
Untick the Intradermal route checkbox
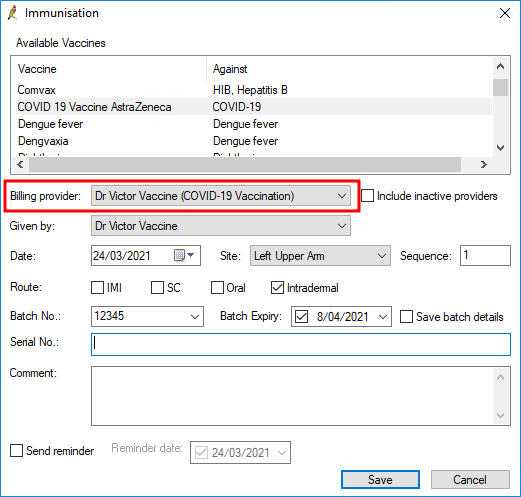[277, 288]
